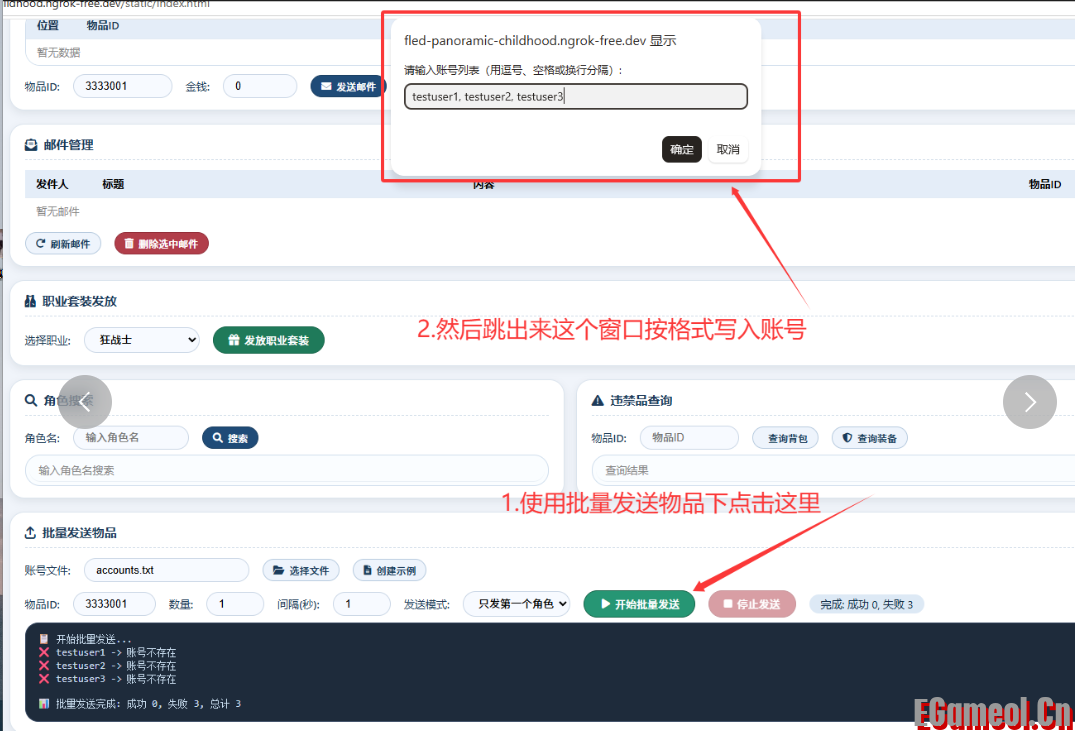Viewport: 1075px width, 731px height.
Task: Focus the 违禁品查询 物品ID field
Action: click(689, 438)
